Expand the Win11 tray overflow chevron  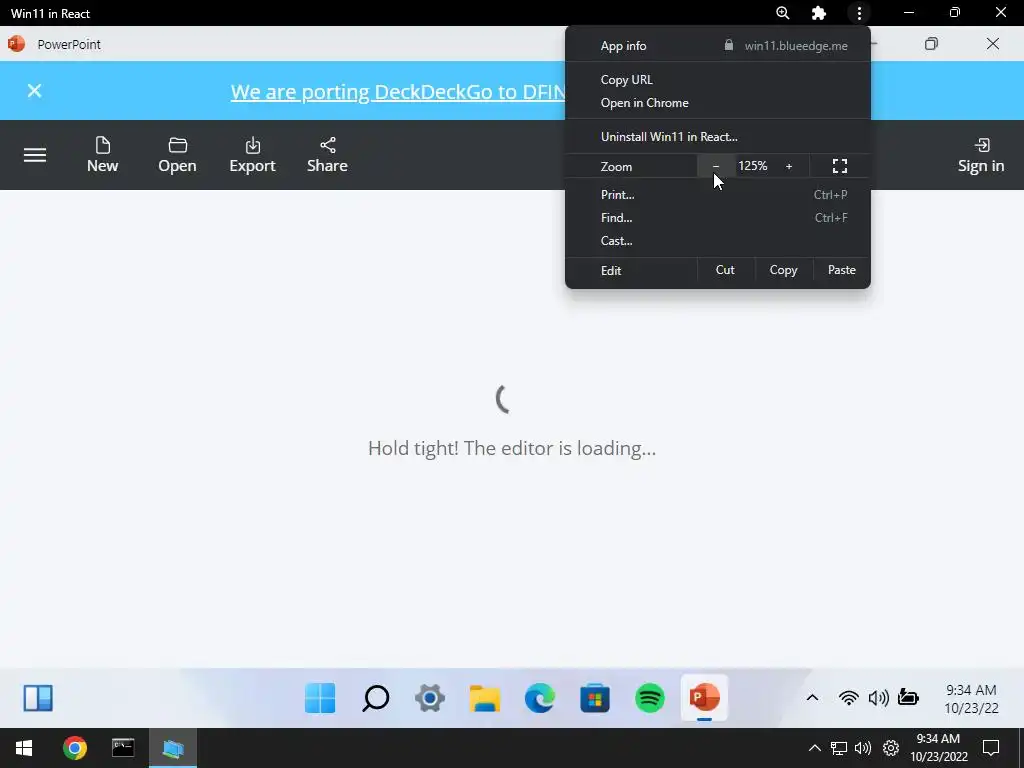click(812, 698)
